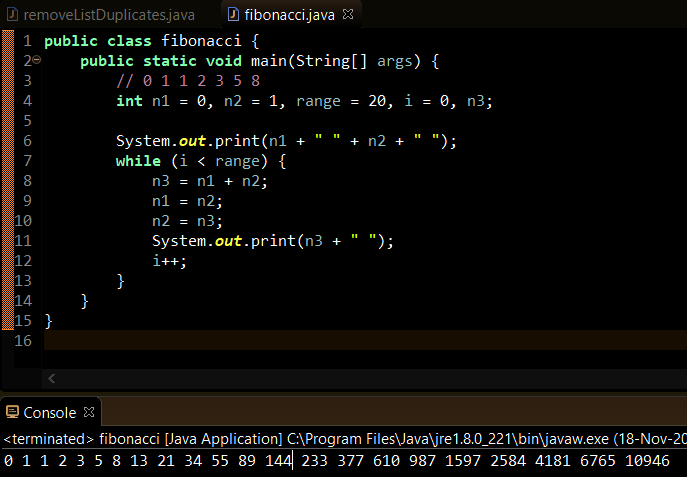Close the fibonacci.java tab
This screenshot has height=477, width=687.
[x=348, y=14]
